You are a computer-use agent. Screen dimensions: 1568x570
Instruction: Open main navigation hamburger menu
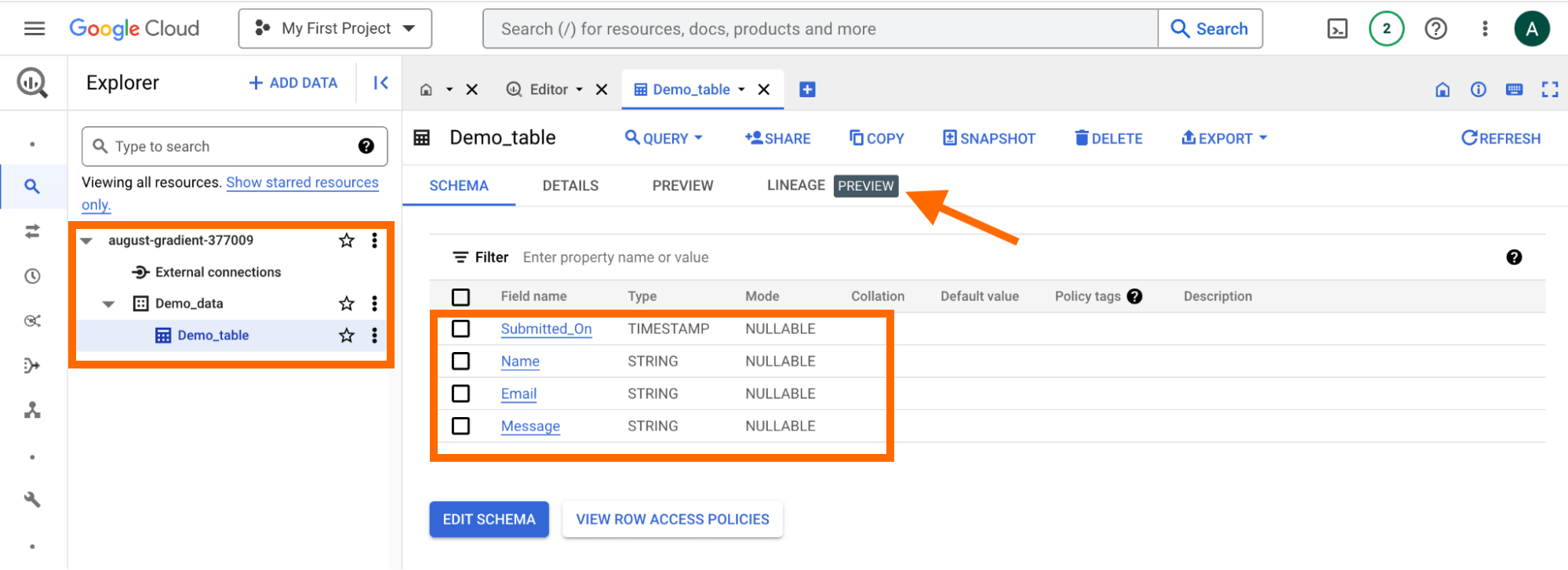pyautogui.click(x=35, y=29)
